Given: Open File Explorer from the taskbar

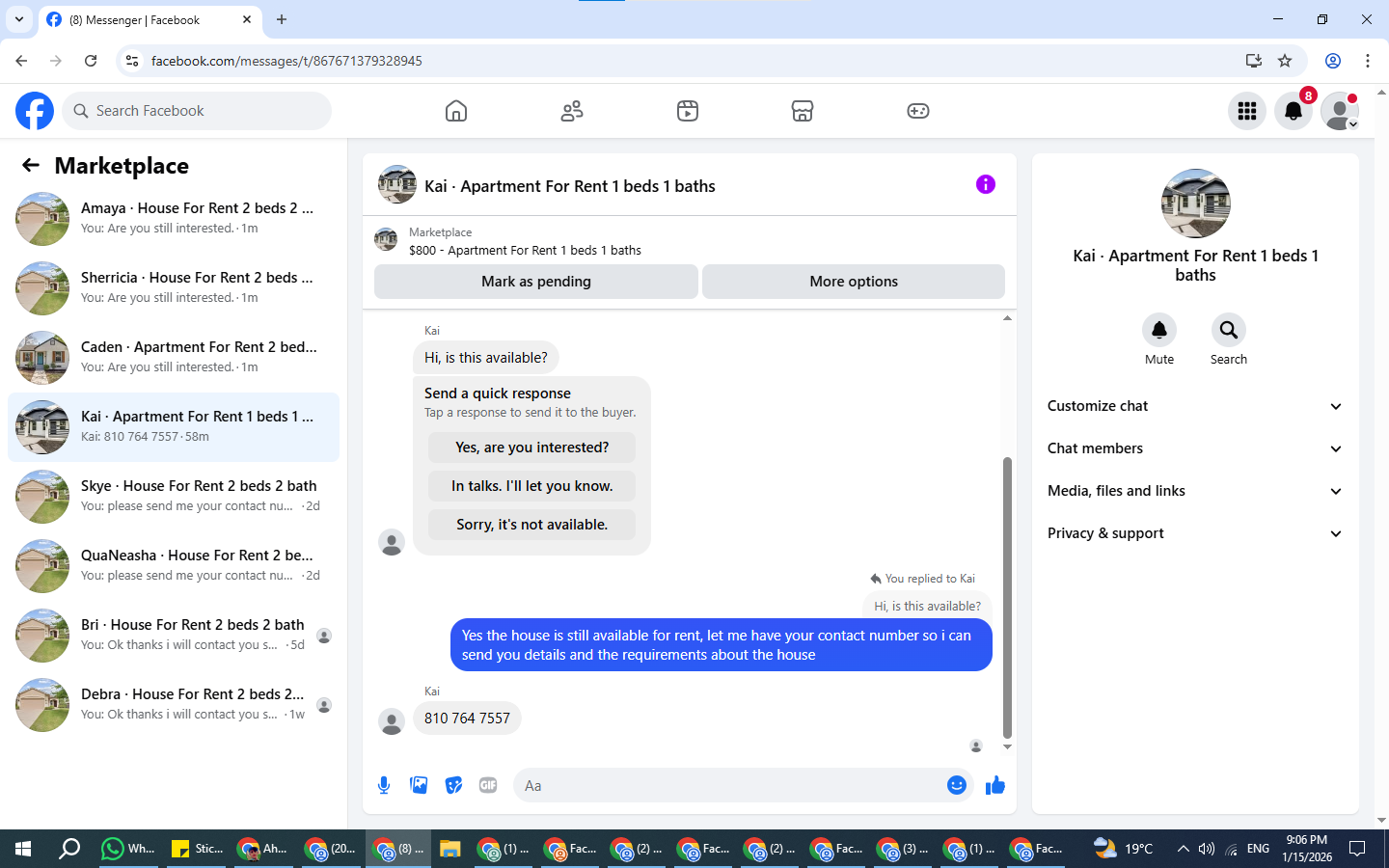Looking at the screenshot, I should pyautogui.click(x=449, y=849).
